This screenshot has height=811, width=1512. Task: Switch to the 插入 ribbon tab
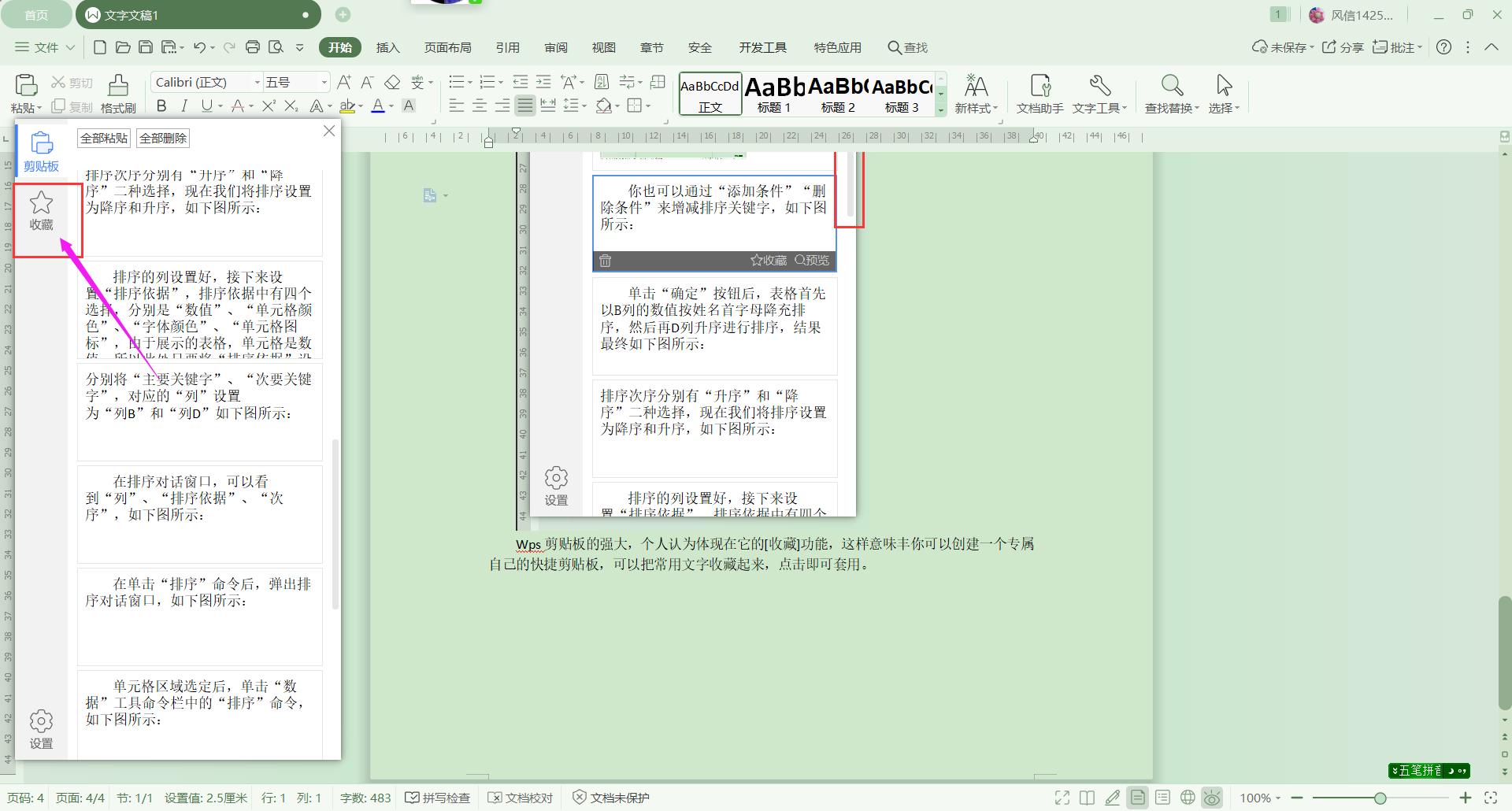click(x=387, y=47)
